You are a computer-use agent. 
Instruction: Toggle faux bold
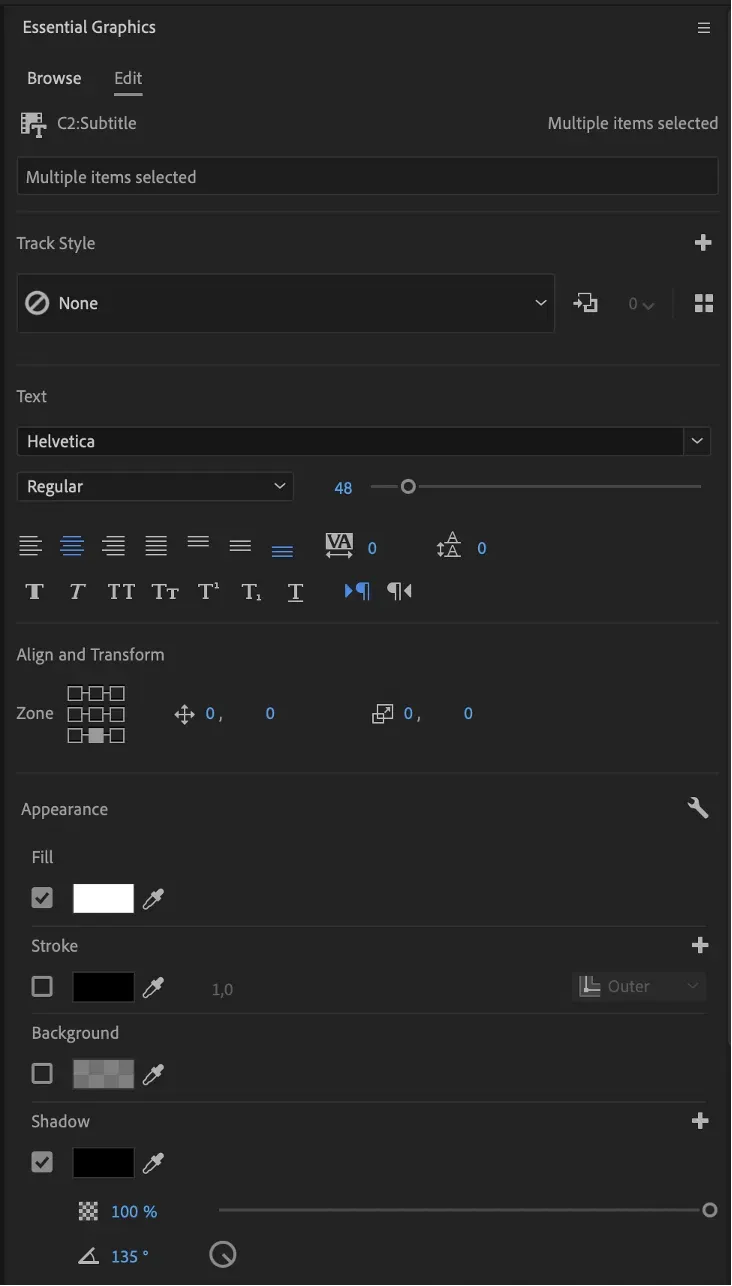[x=35, y=591]
